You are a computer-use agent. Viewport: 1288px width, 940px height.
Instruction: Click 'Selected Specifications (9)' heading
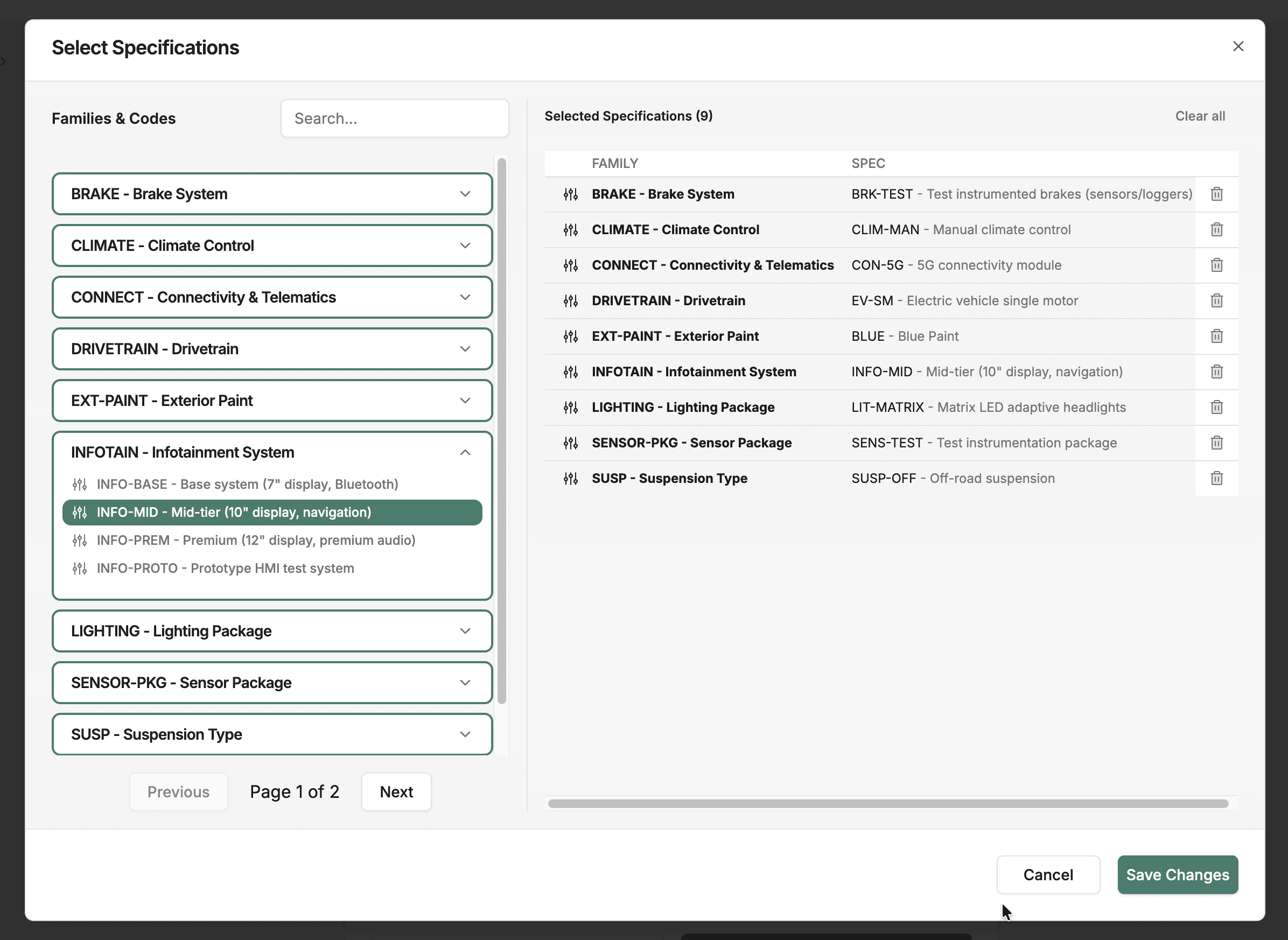coord(628,116)
